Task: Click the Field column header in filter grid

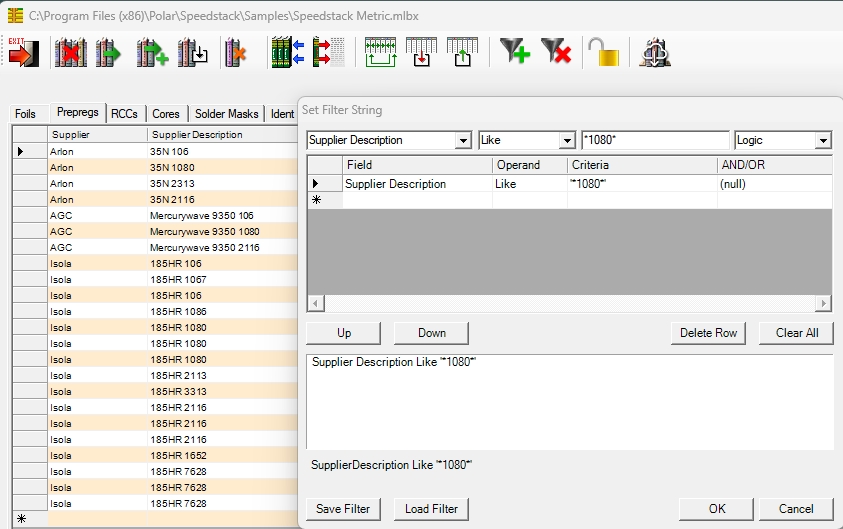Action: tap(417, 165)
